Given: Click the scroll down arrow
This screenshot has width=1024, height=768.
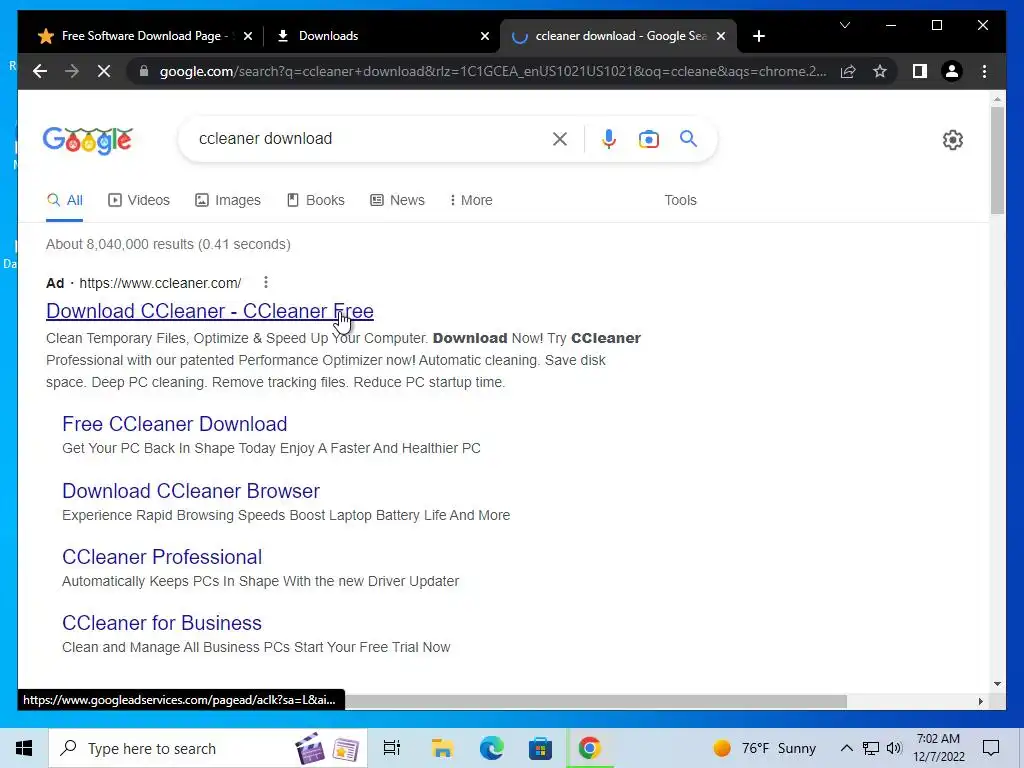Looking at the screenshot, I should tap(997, 684).
